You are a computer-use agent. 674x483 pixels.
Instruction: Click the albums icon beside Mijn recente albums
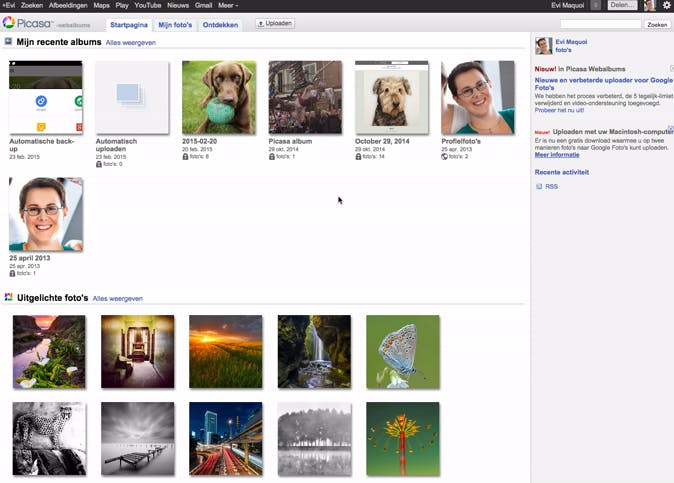coord(8,41)
